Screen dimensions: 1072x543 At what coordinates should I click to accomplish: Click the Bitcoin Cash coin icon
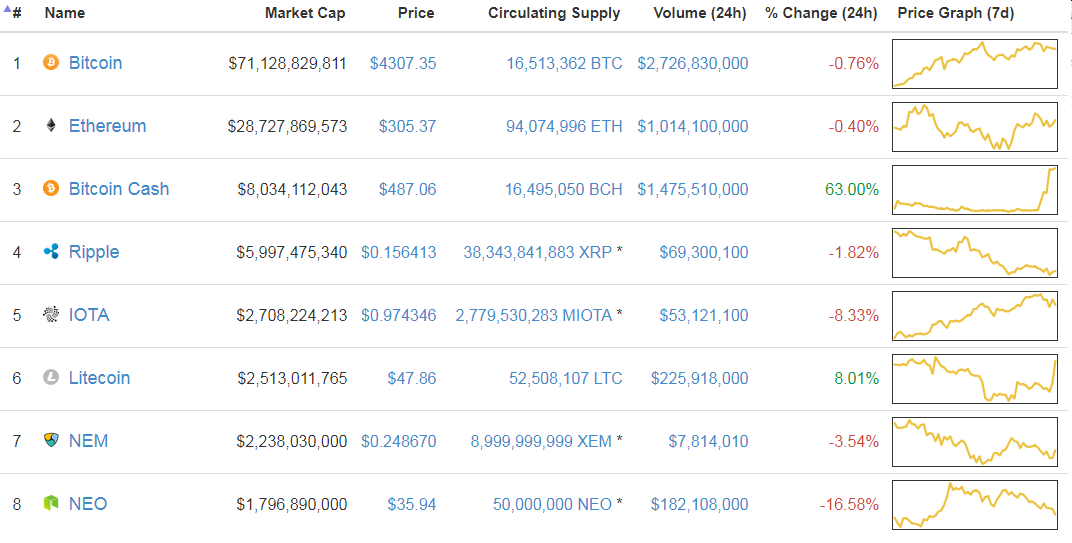[51, 189]
